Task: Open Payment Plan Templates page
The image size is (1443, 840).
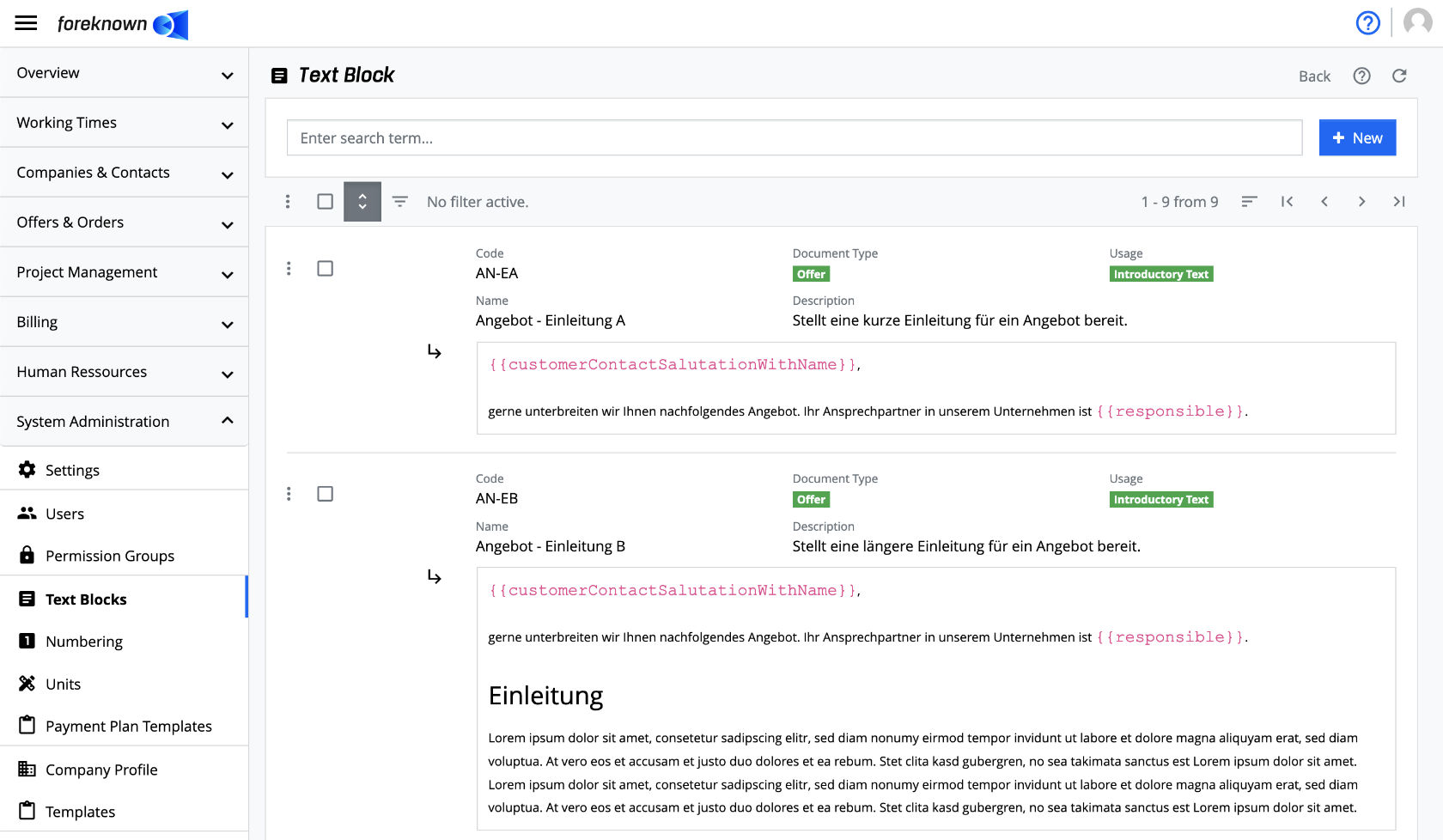Action: point(125,726)
